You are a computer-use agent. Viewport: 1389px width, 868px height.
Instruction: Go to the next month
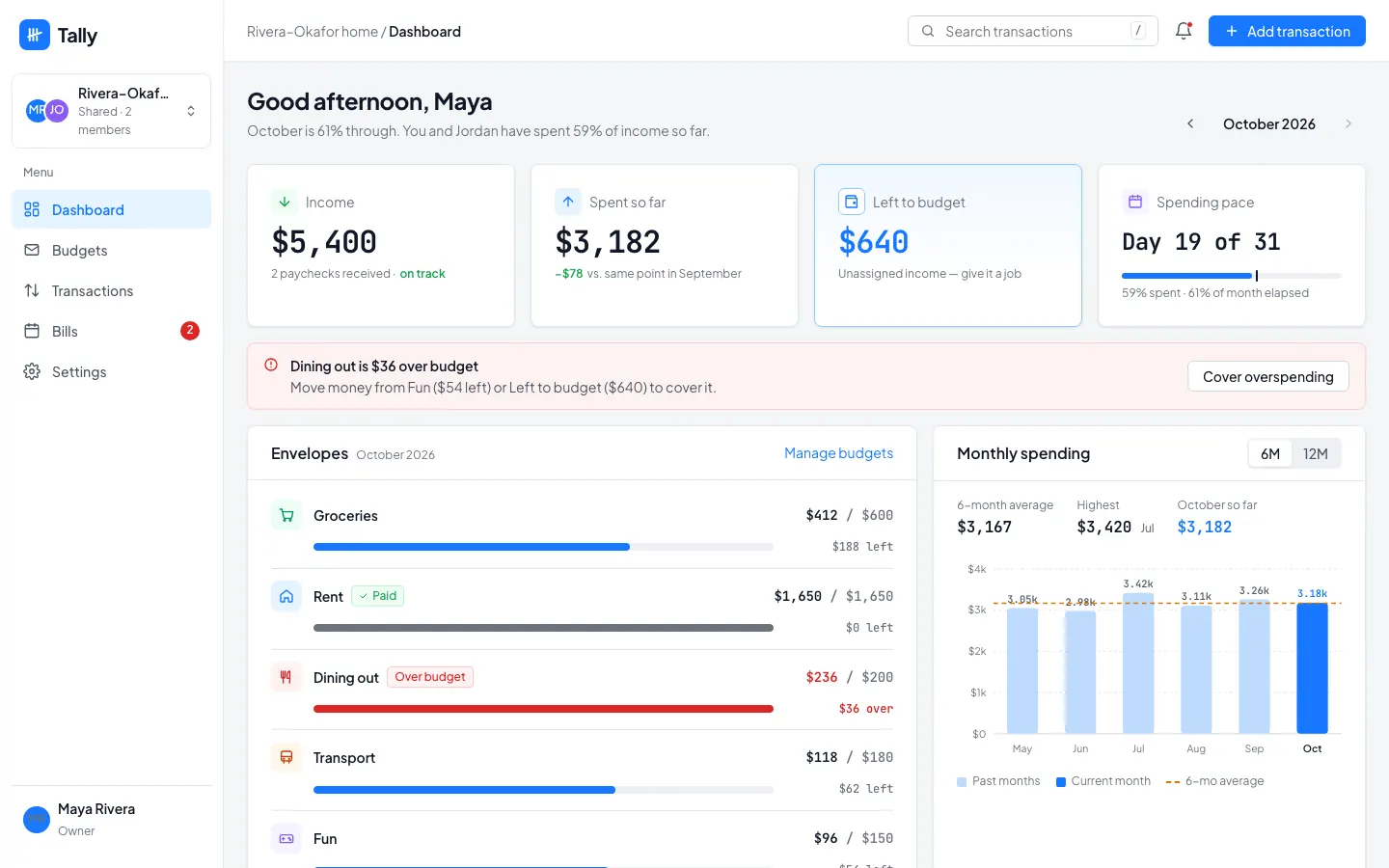click(x=1348, y=123)
